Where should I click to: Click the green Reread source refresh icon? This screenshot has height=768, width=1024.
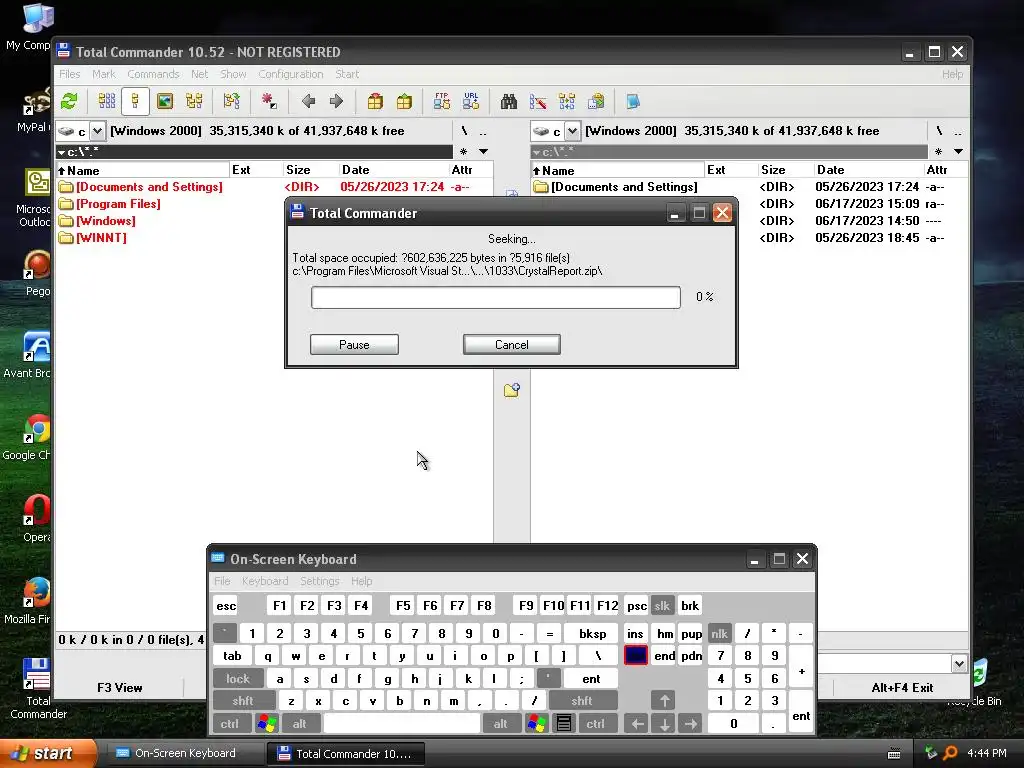tap(69, 101)
